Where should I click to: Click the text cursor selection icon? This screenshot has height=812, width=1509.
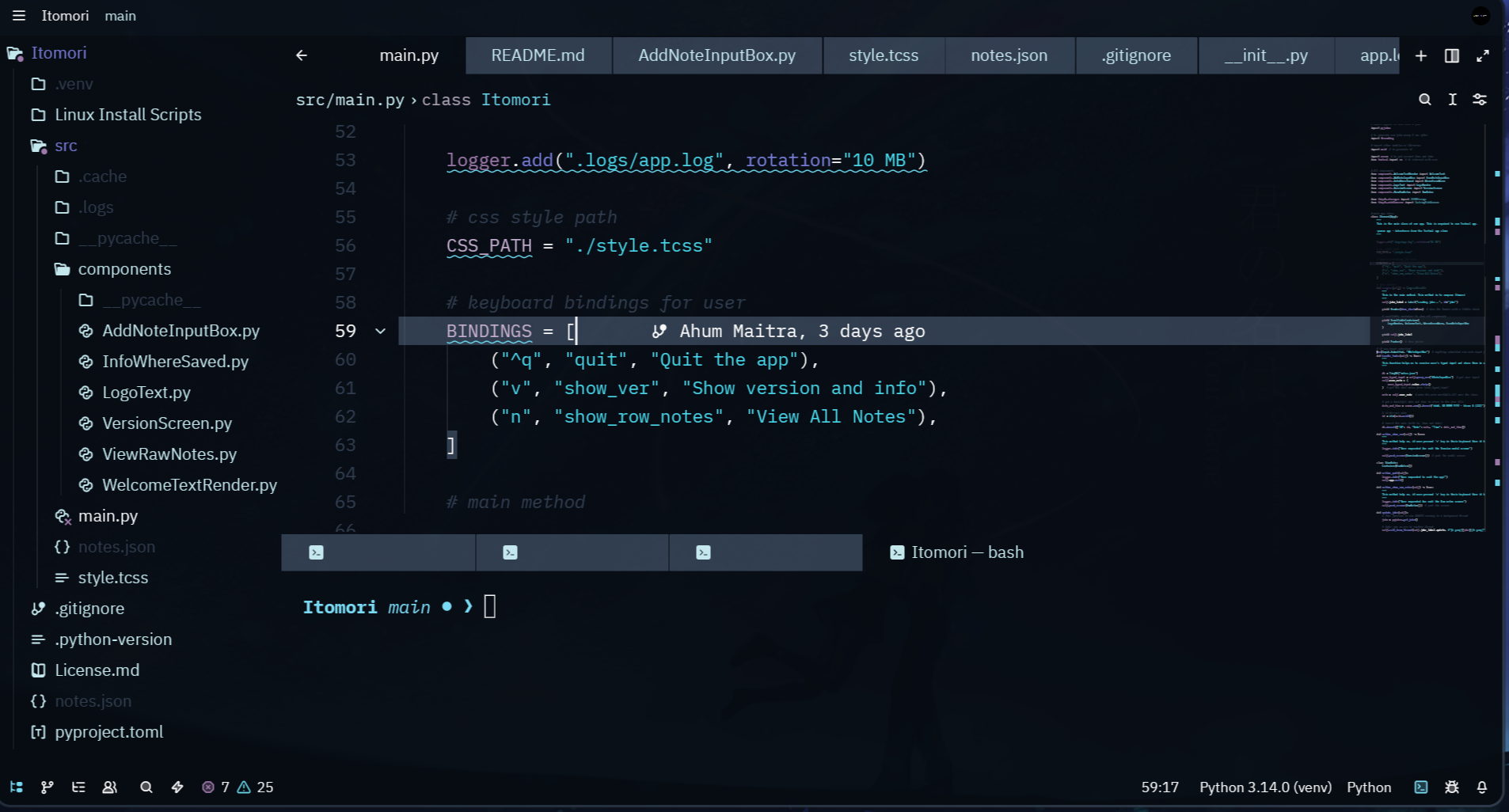pyautogui.click(x=1453, y=100)
